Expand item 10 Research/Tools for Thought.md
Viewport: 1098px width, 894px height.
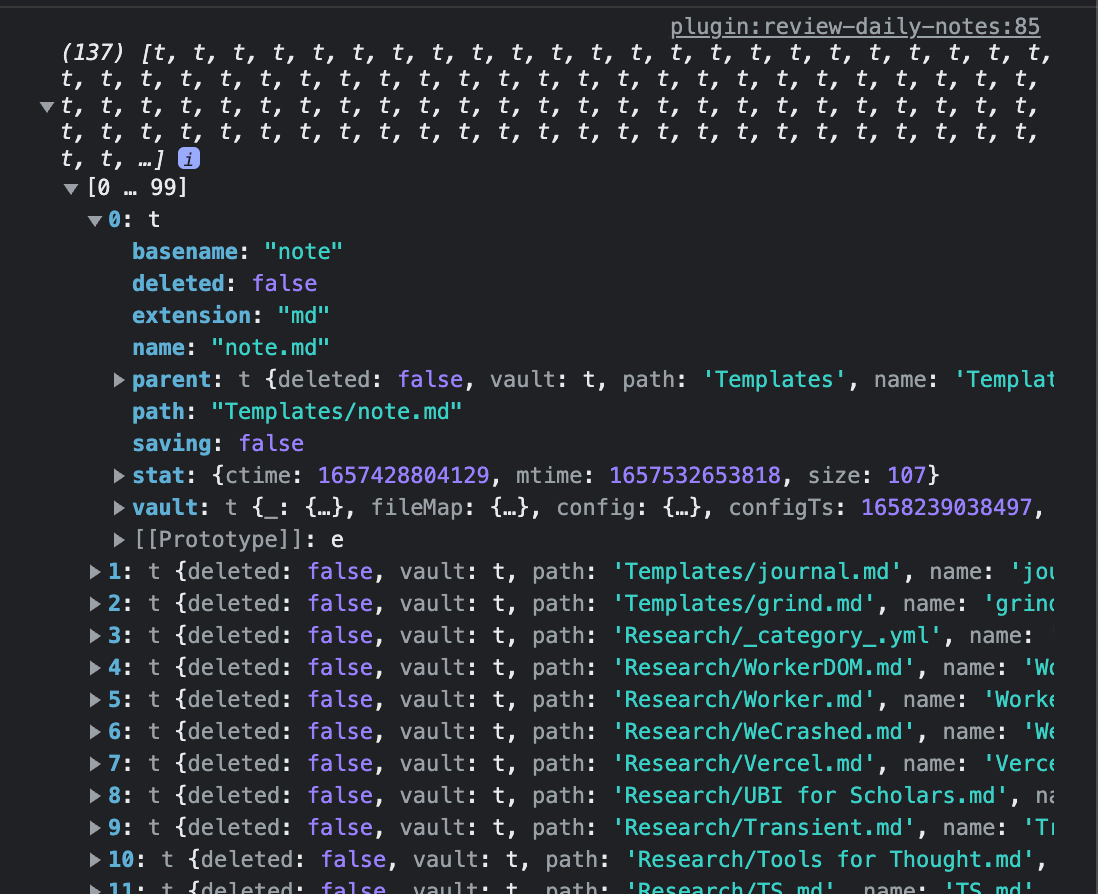[x=95, y=860]
